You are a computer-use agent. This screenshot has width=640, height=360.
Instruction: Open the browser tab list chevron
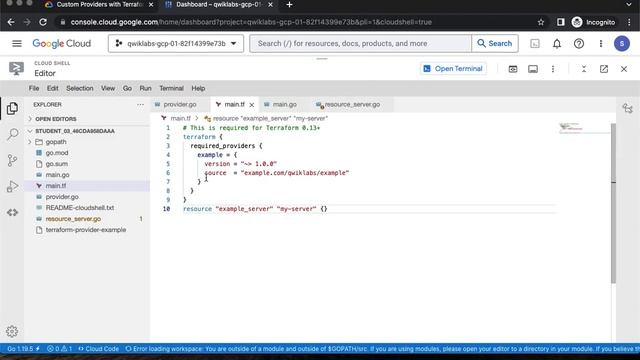pyautogui.click(x=629, y=4)
